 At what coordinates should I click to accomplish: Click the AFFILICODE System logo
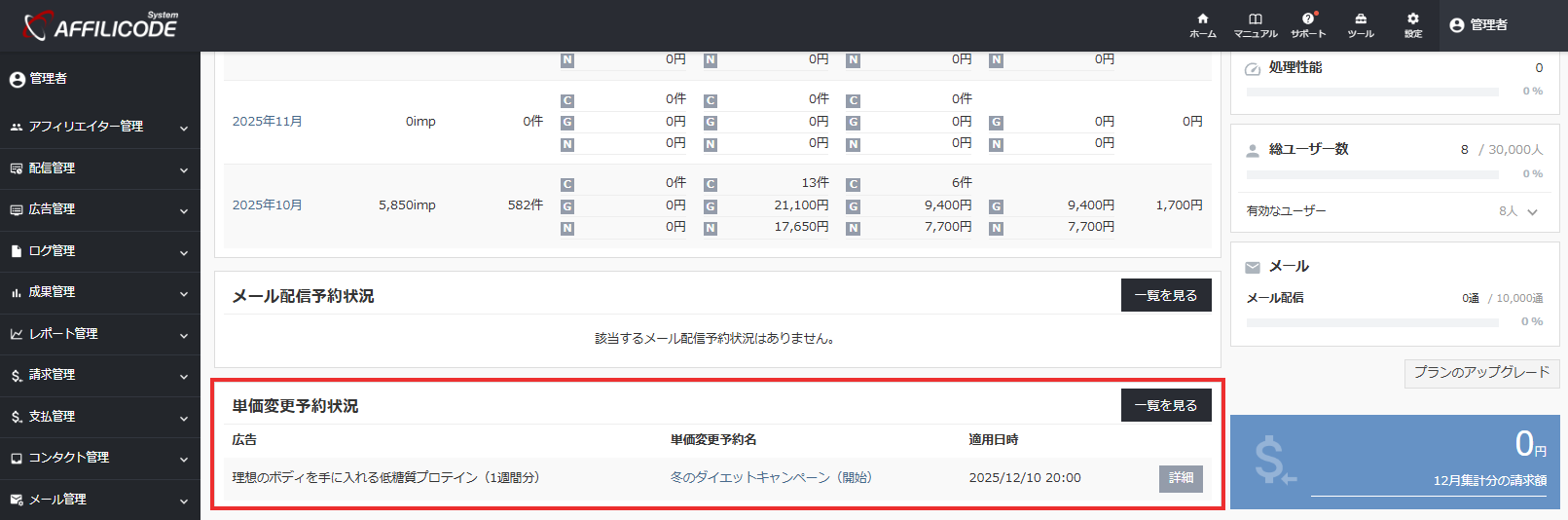point(101,25)
